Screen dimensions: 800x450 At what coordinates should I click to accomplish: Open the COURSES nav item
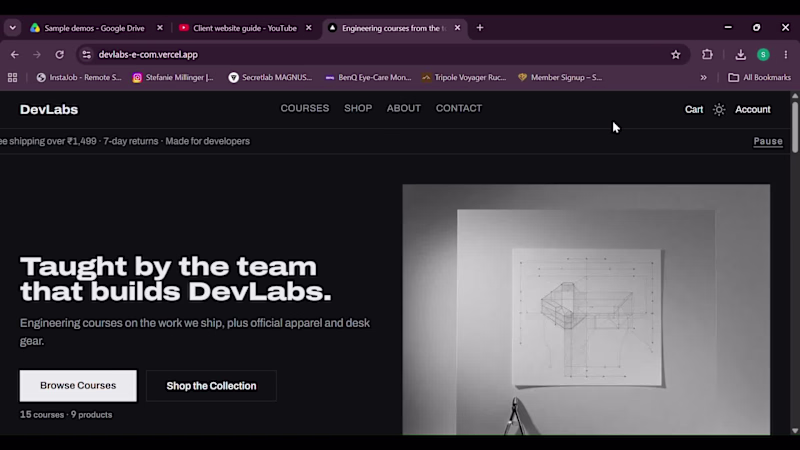click(x=305, y=108)
